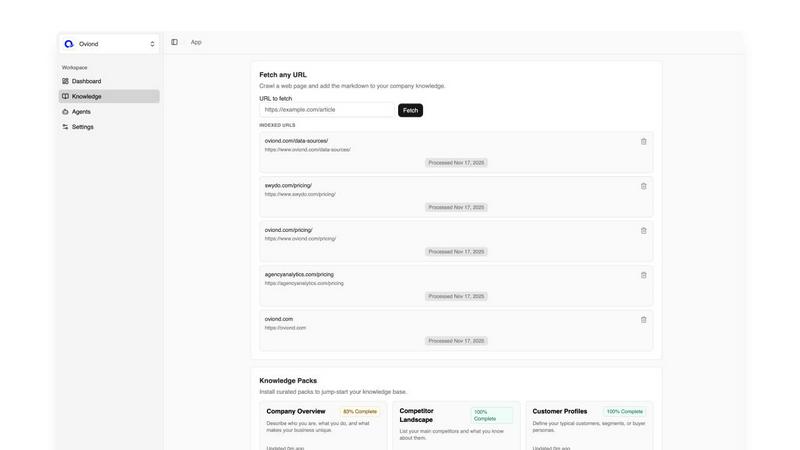Focus the URL to fetch input field

tap(327, 110)
